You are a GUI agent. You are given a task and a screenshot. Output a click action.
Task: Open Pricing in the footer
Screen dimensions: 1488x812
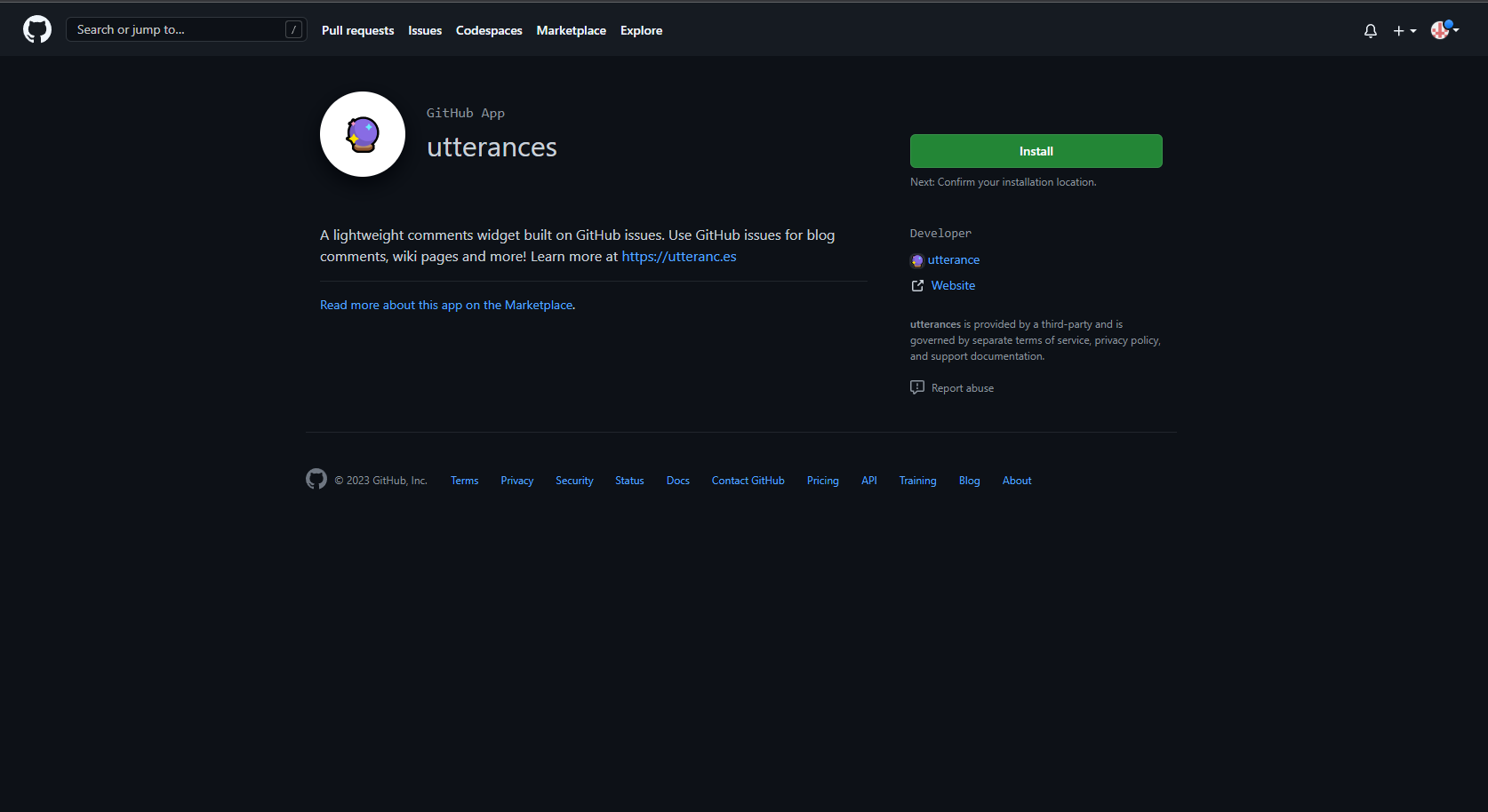(x=823, y=481)
